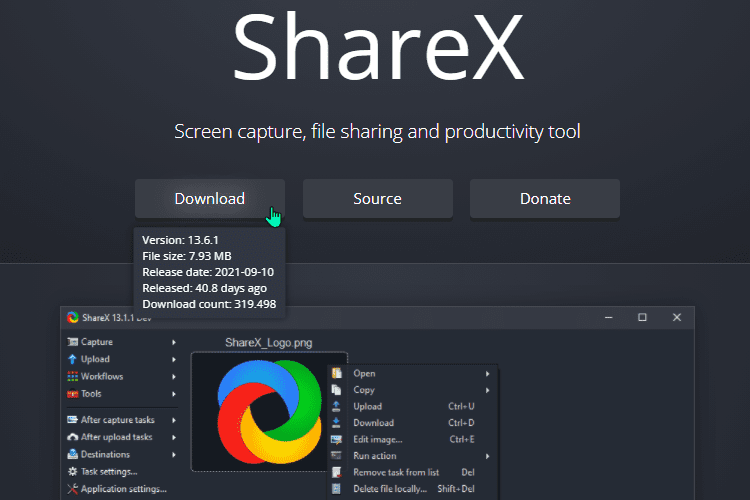Click the Download button
Screen dimensions: 750x500
click(x=210, y=199)
